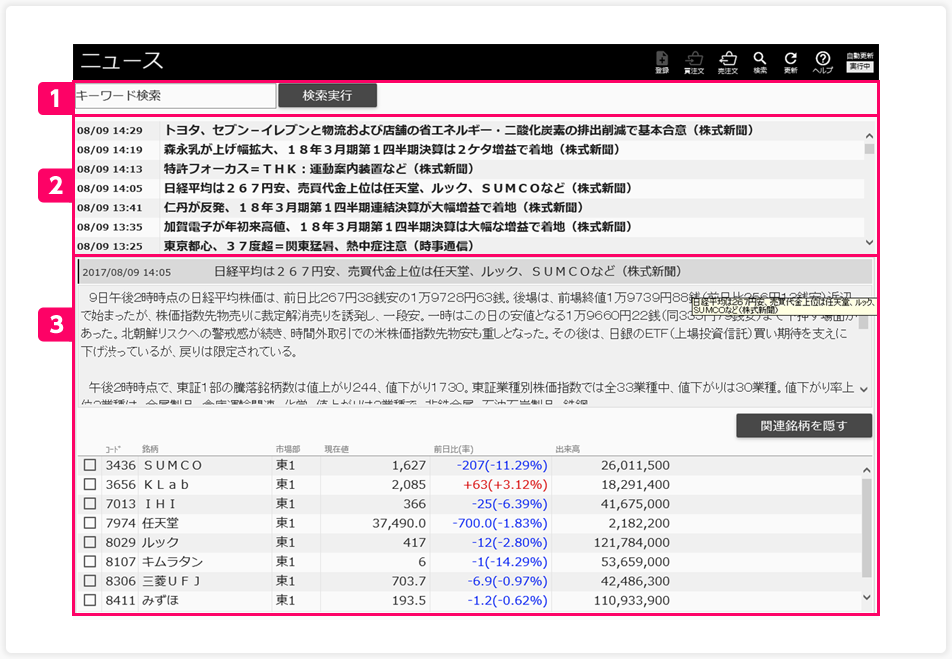Check the box for 8411 みずほ

(90, 600)
